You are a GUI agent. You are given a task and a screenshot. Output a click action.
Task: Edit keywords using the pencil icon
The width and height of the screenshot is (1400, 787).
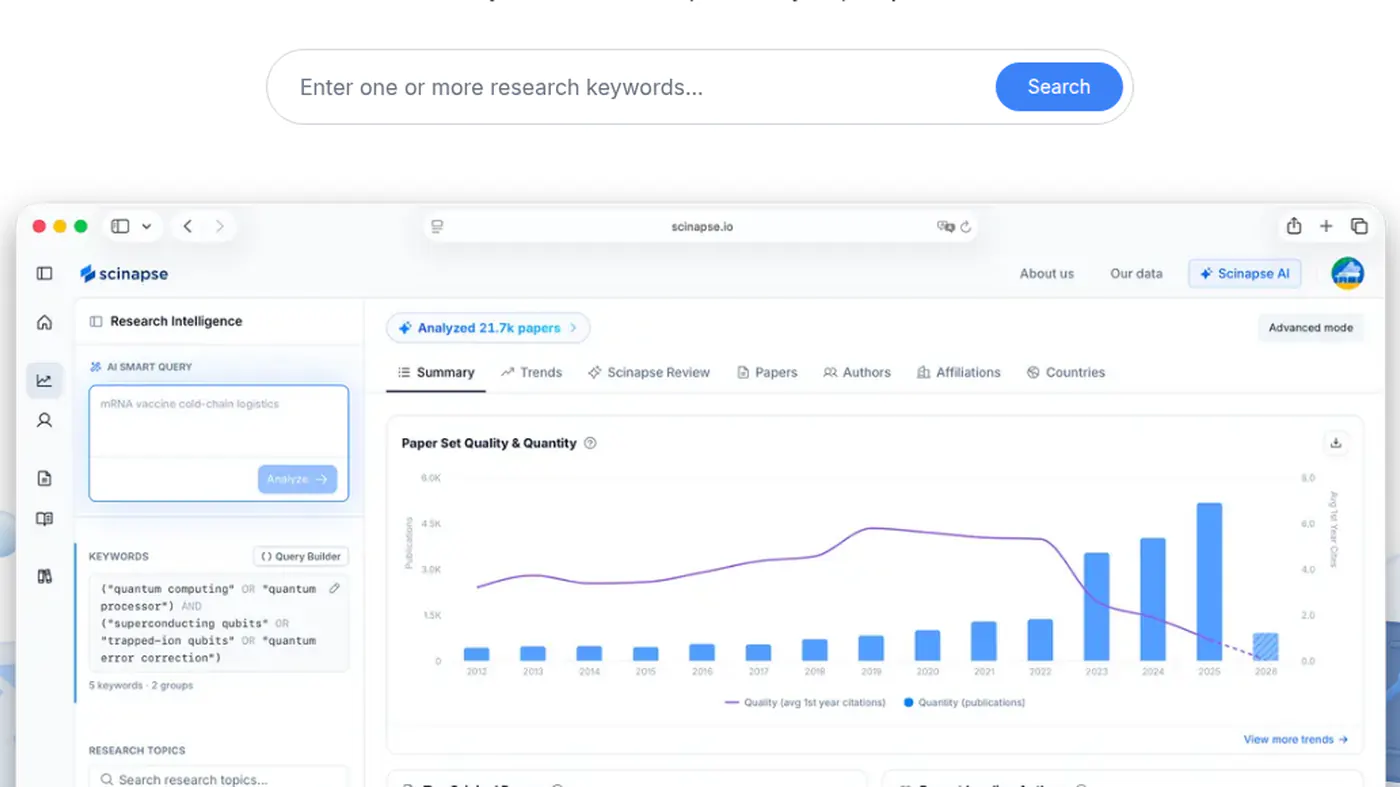[334, 589]
